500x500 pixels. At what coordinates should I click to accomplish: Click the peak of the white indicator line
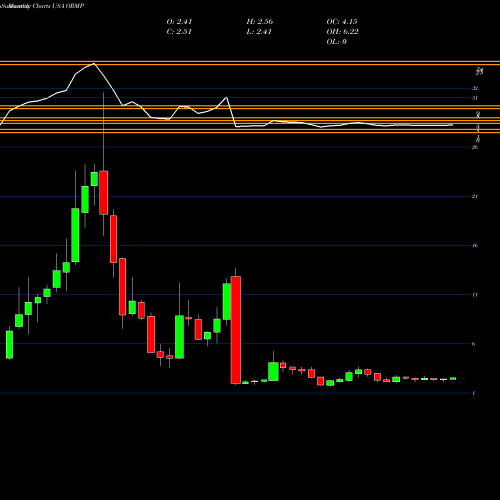pos(94,63)
